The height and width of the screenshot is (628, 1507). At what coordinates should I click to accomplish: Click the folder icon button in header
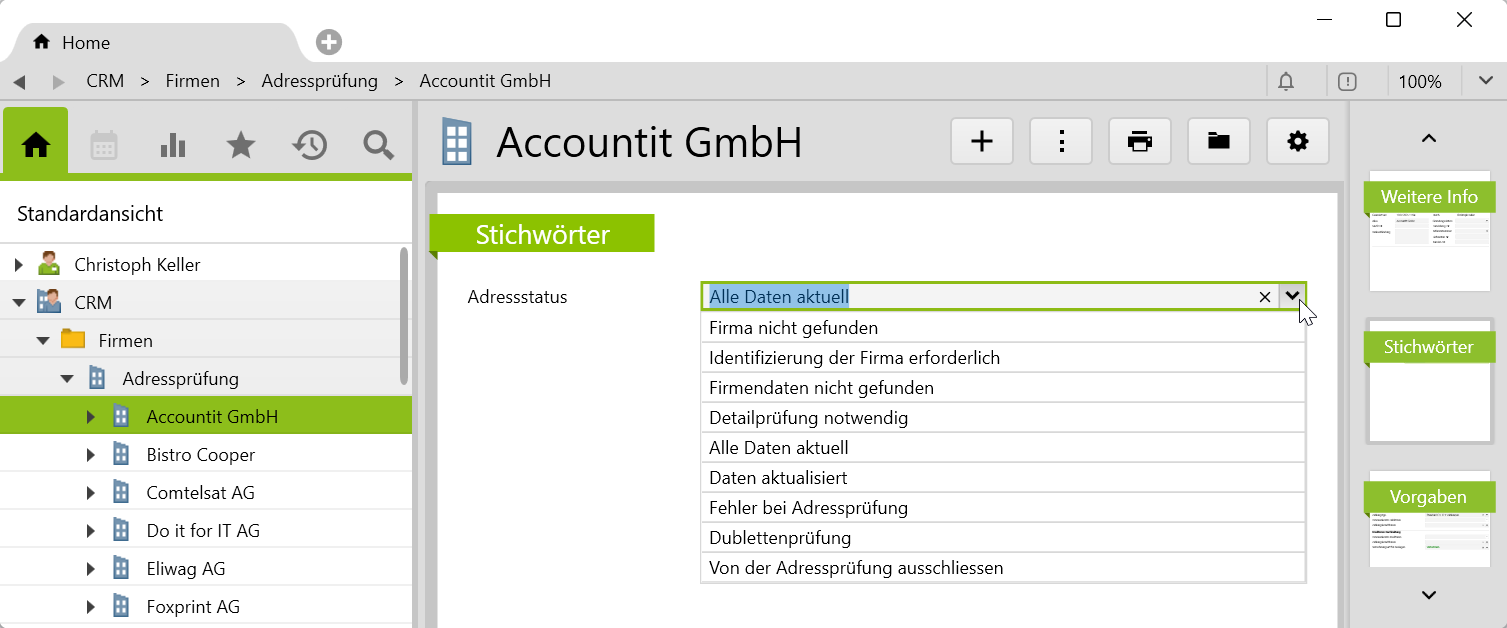1218,142
